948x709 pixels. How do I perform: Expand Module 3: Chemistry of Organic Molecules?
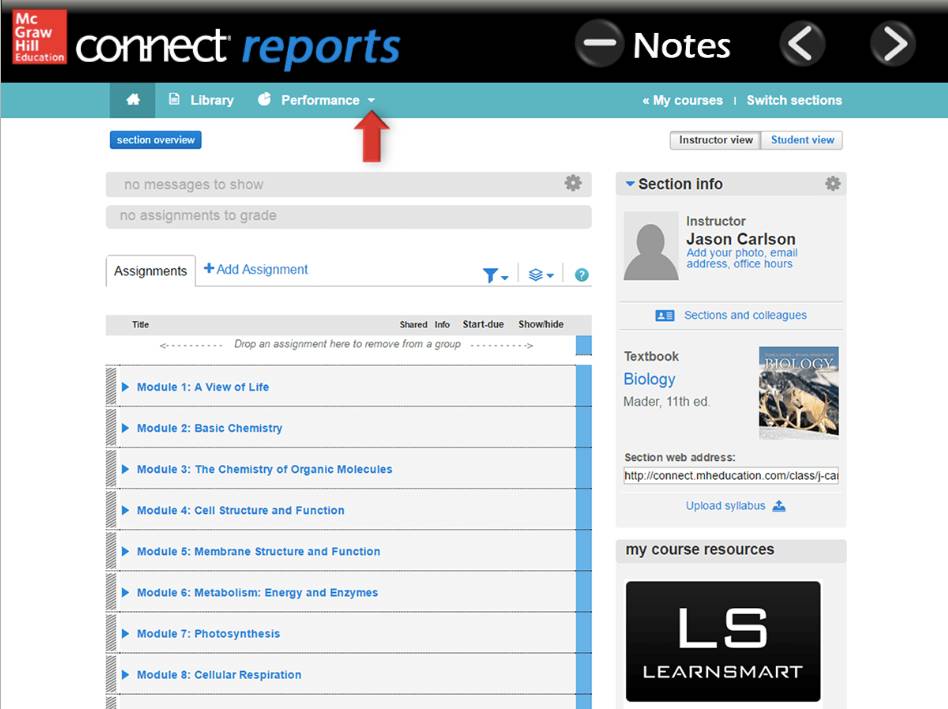(125, 469)
